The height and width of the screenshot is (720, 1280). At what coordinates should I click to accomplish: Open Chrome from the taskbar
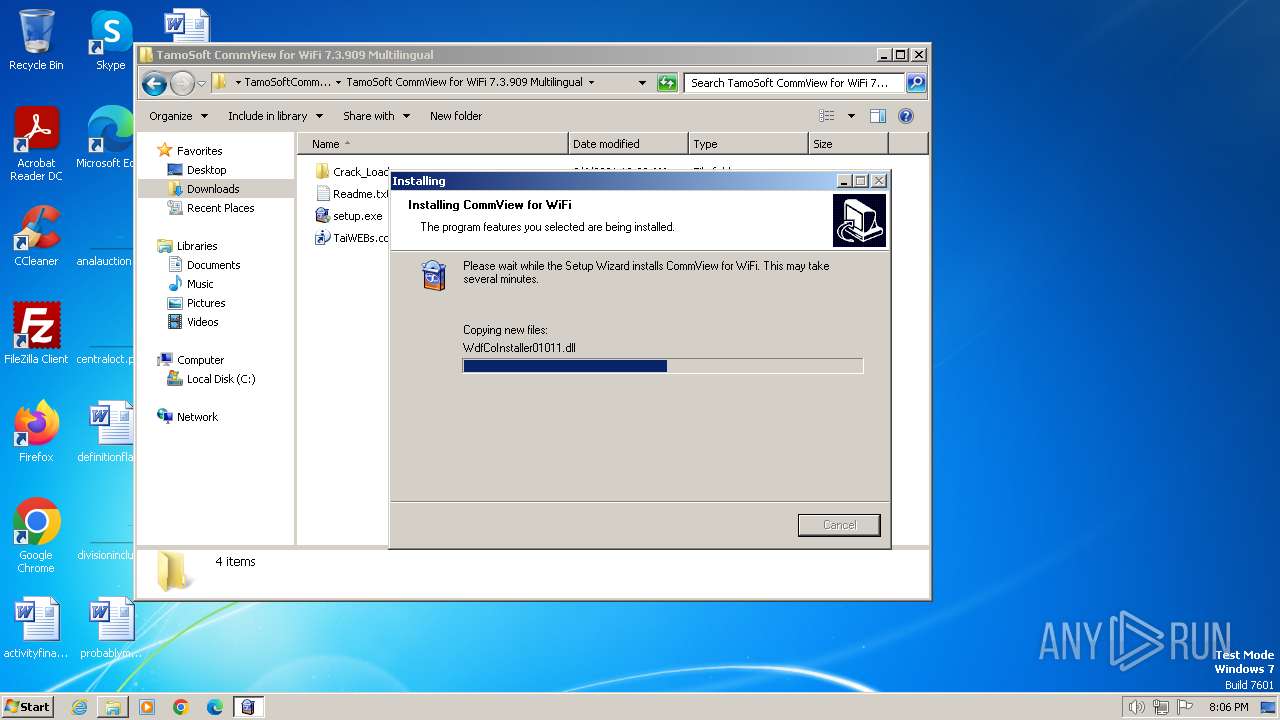pyautogui.click(x=181, y=707)
